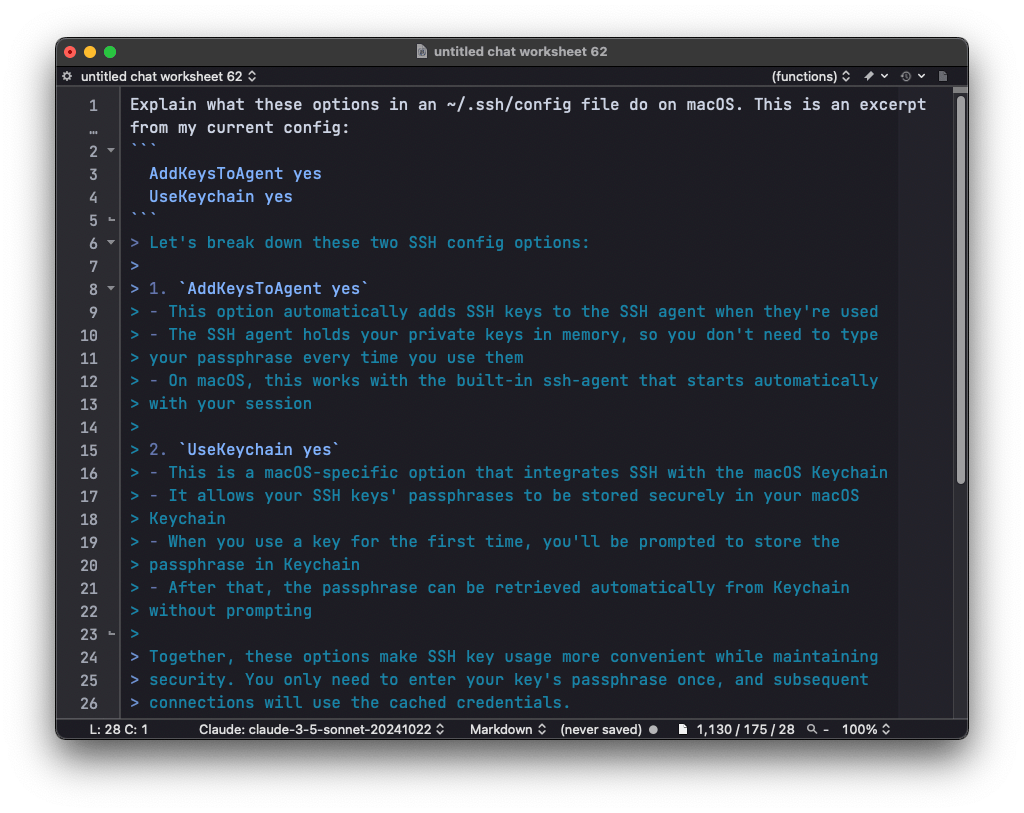Image resolution: width=1024 pixels, height=813 pixels.
Task: Change the Claude model in the status bar popup
Action: coord(321,729)
